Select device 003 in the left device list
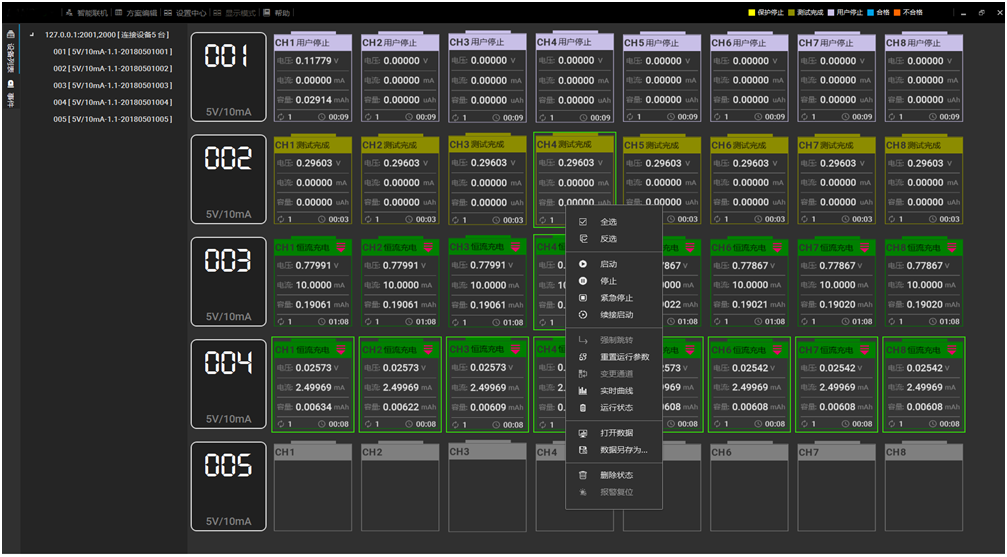 111,85
